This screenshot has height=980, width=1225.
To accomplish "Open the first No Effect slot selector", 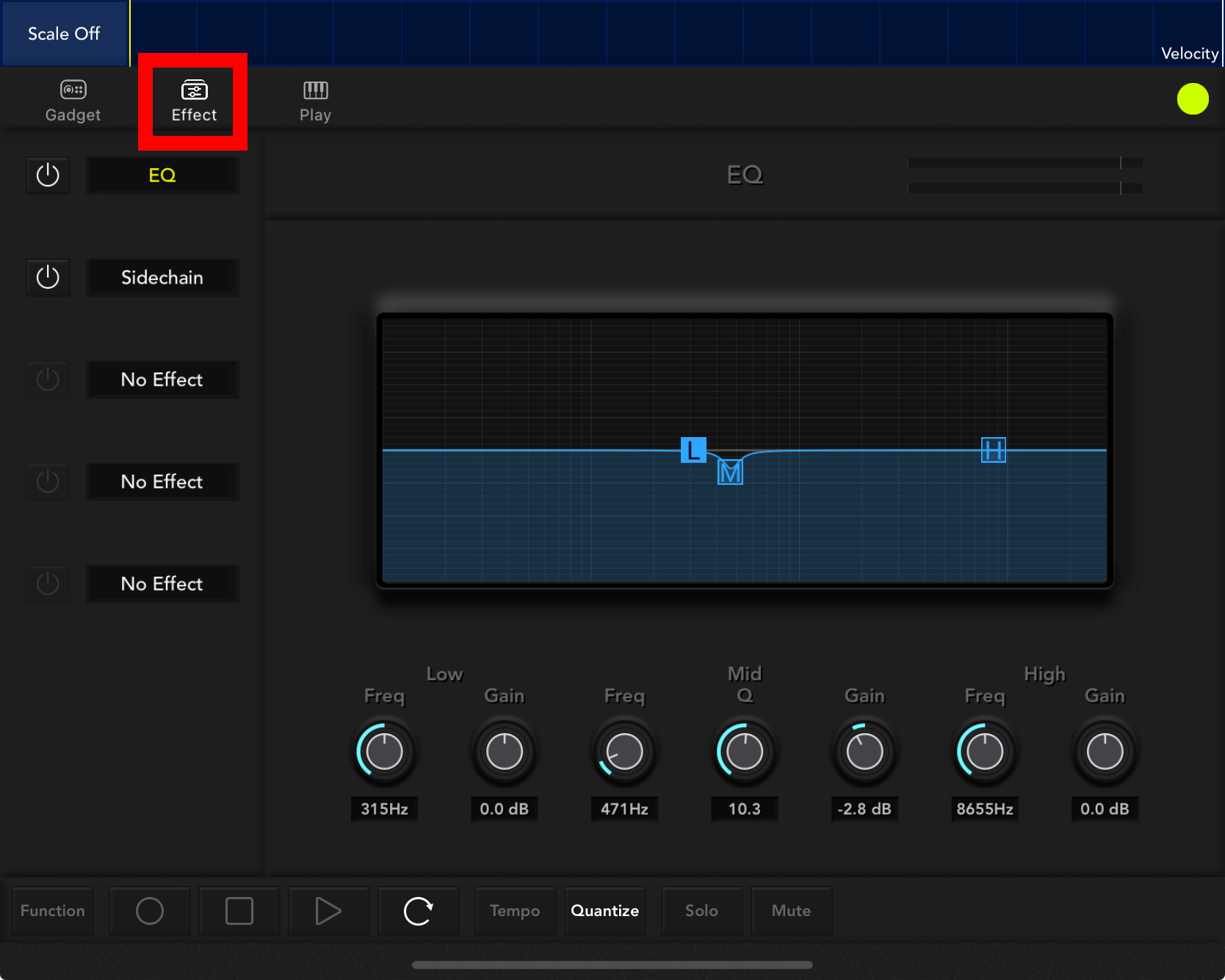I will (162, 379).
